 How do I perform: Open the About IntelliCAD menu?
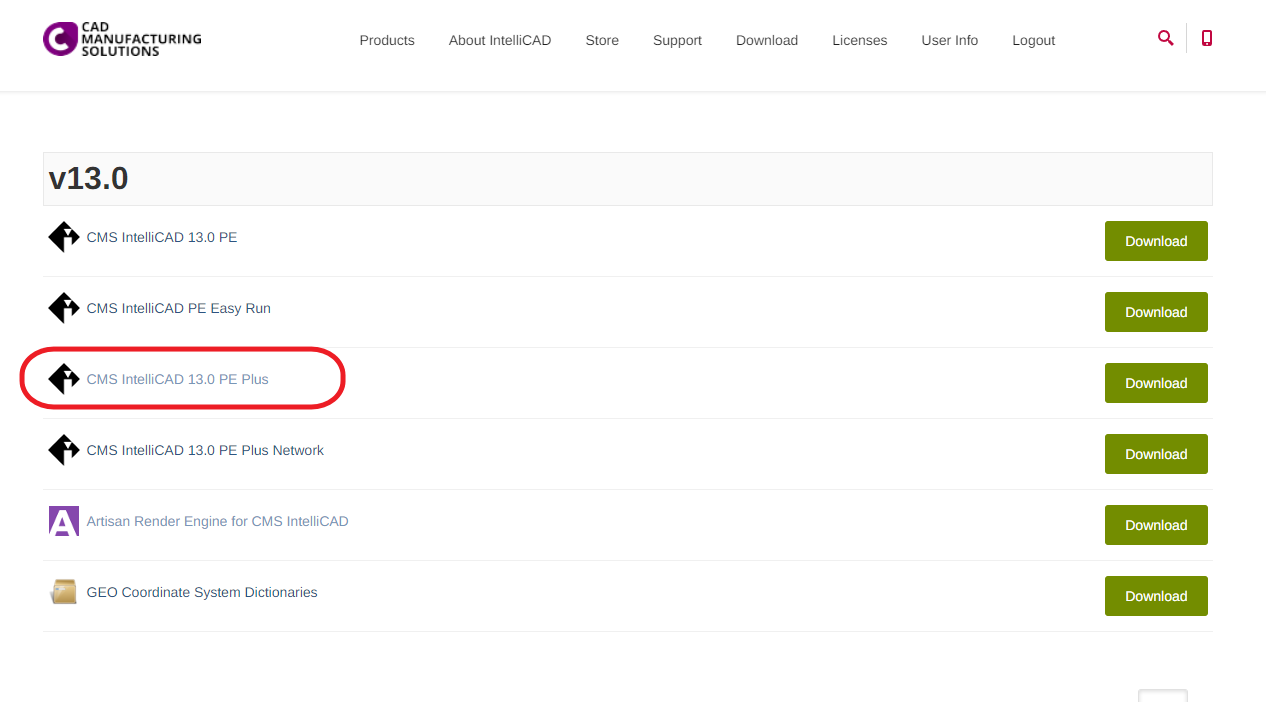[500, 40]
